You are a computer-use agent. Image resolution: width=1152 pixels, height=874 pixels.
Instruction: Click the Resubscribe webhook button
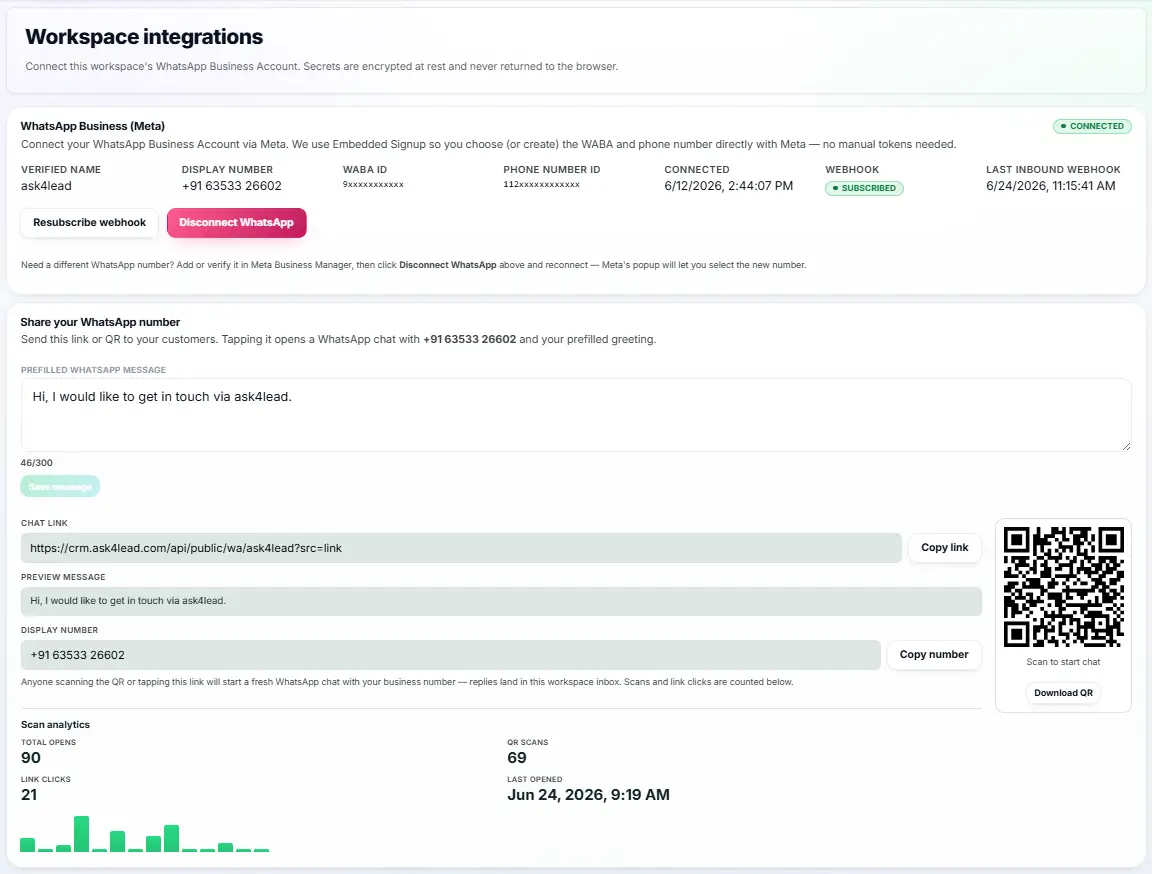90,223
